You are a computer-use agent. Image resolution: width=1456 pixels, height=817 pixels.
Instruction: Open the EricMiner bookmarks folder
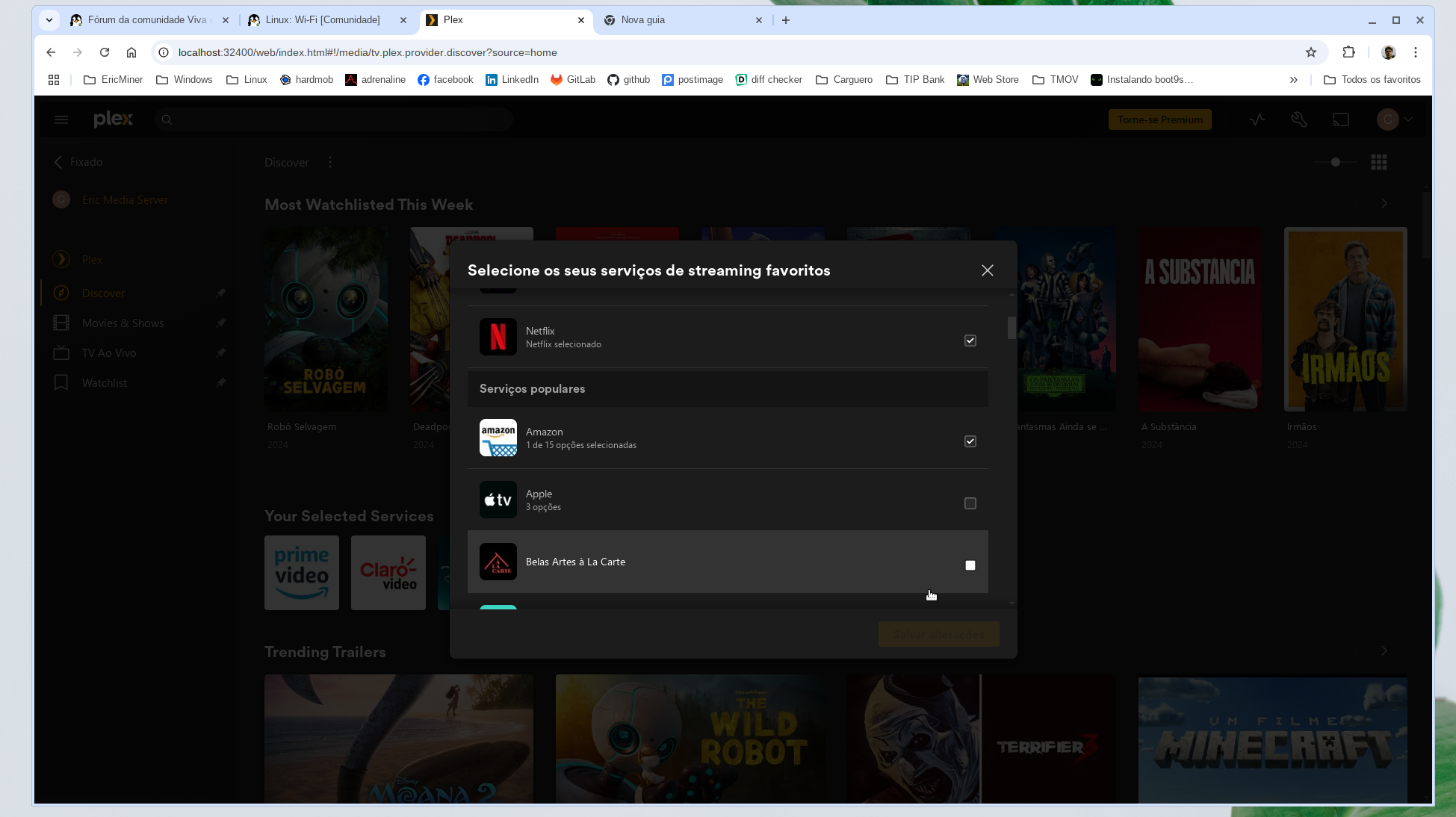tap(113, 80)
